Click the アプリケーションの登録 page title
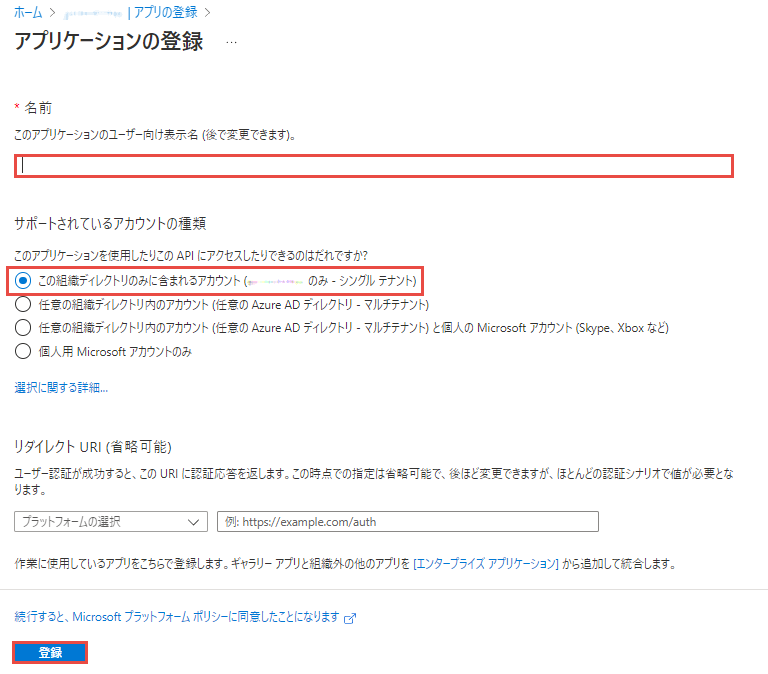Screen dimensions: 768x674 [x=108, y=42]
